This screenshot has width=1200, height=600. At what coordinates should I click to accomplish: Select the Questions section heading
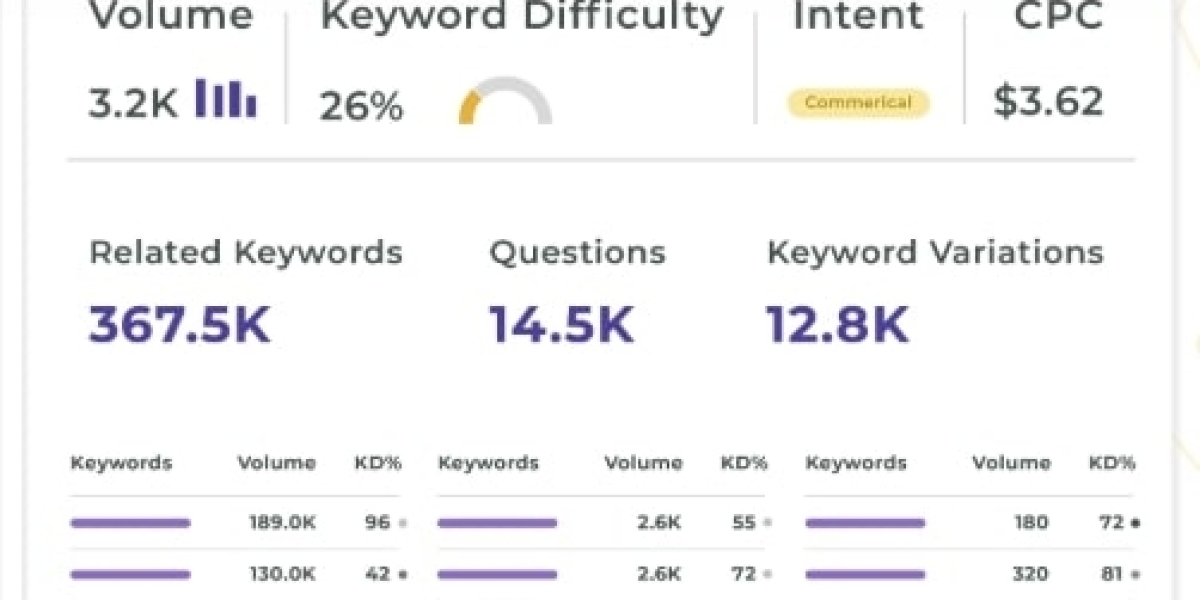coord(577,252)
